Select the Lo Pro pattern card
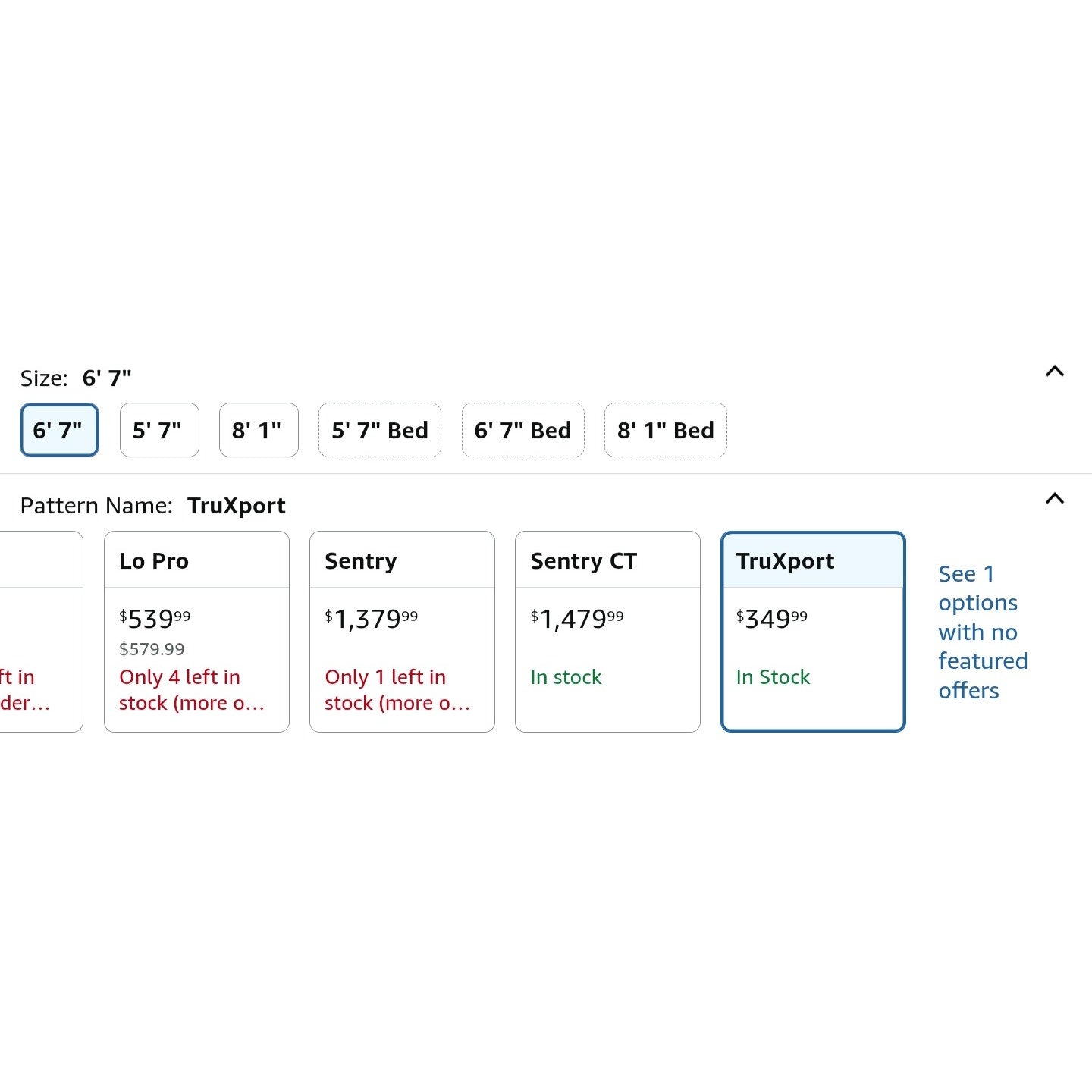 click(196, 631)
